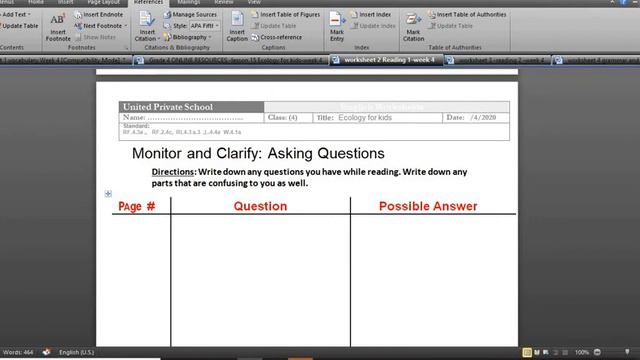Image resolution: width=640 pixels, height=360 pixels.
Task: Open the View ribbon tab
Action: 254,2
